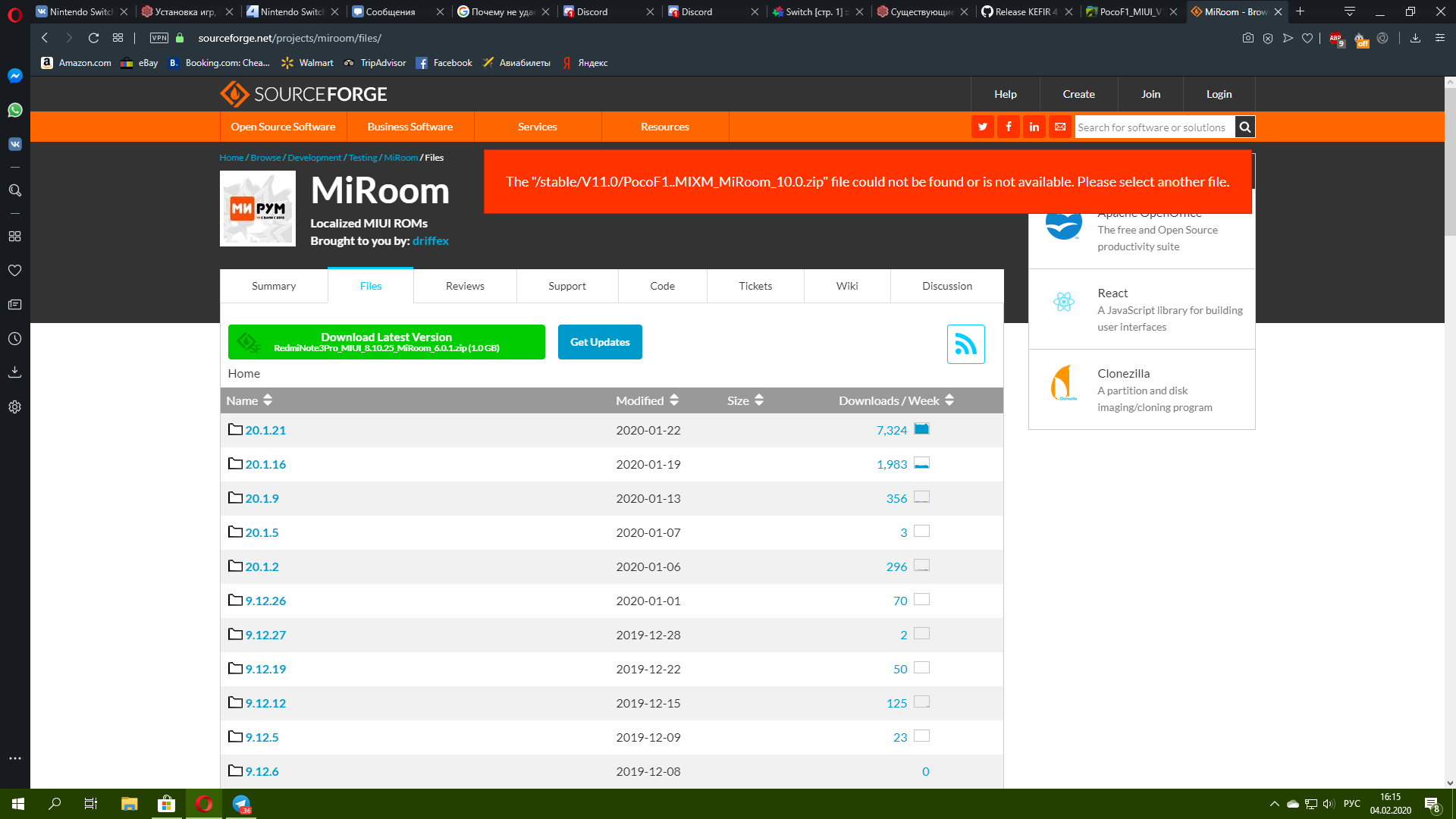Switch to Tickets tab
Screen dimensions: 1456x819
click(755, 286)
